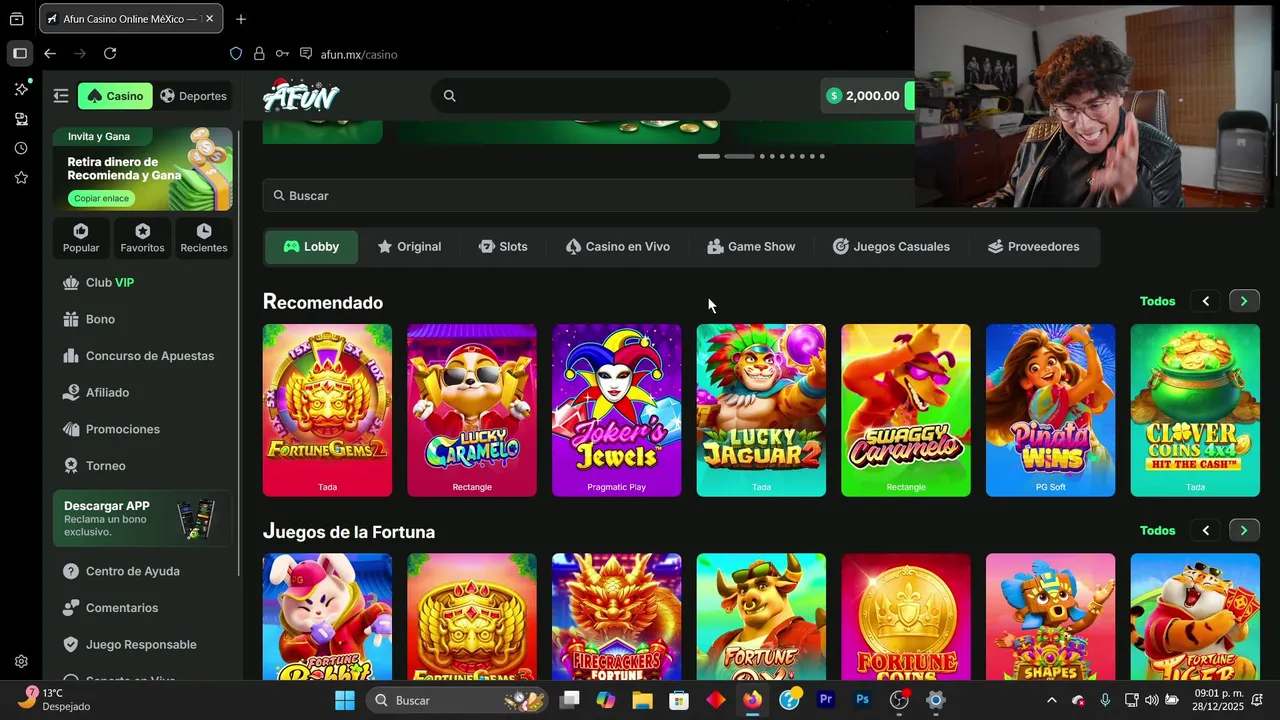Click the Copiar enlace button
The image size is (1280, 720).
[101, 198]
